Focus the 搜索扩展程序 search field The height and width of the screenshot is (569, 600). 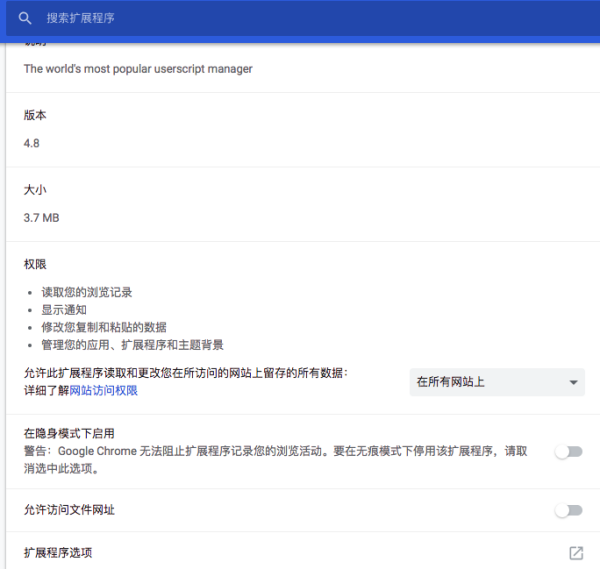tap(306, 18)
